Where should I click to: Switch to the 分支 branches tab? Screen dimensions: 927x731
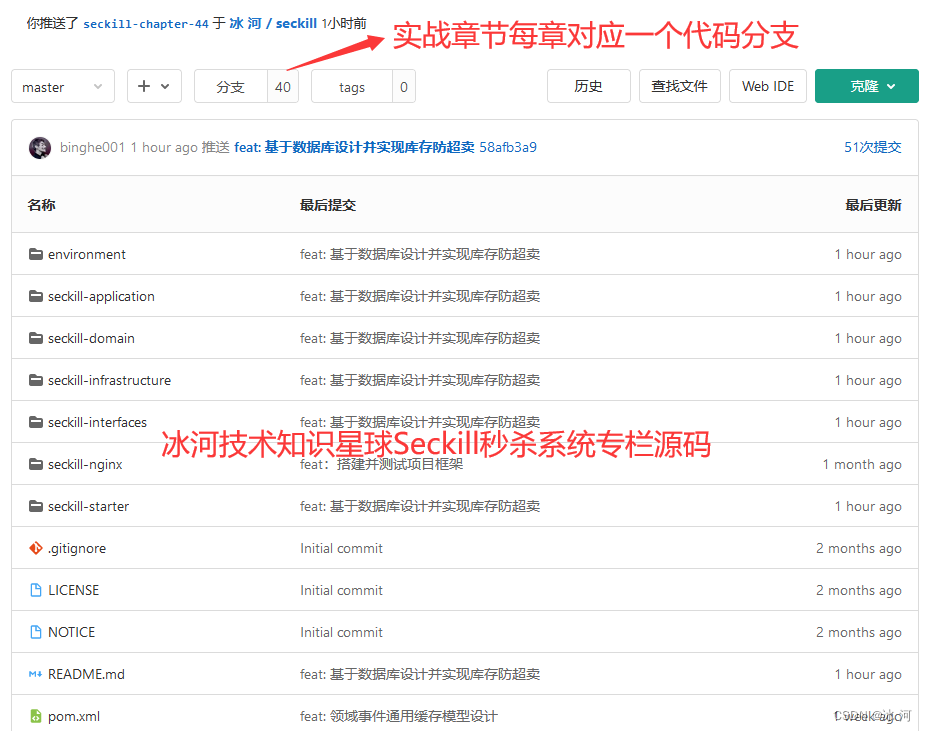232,86
